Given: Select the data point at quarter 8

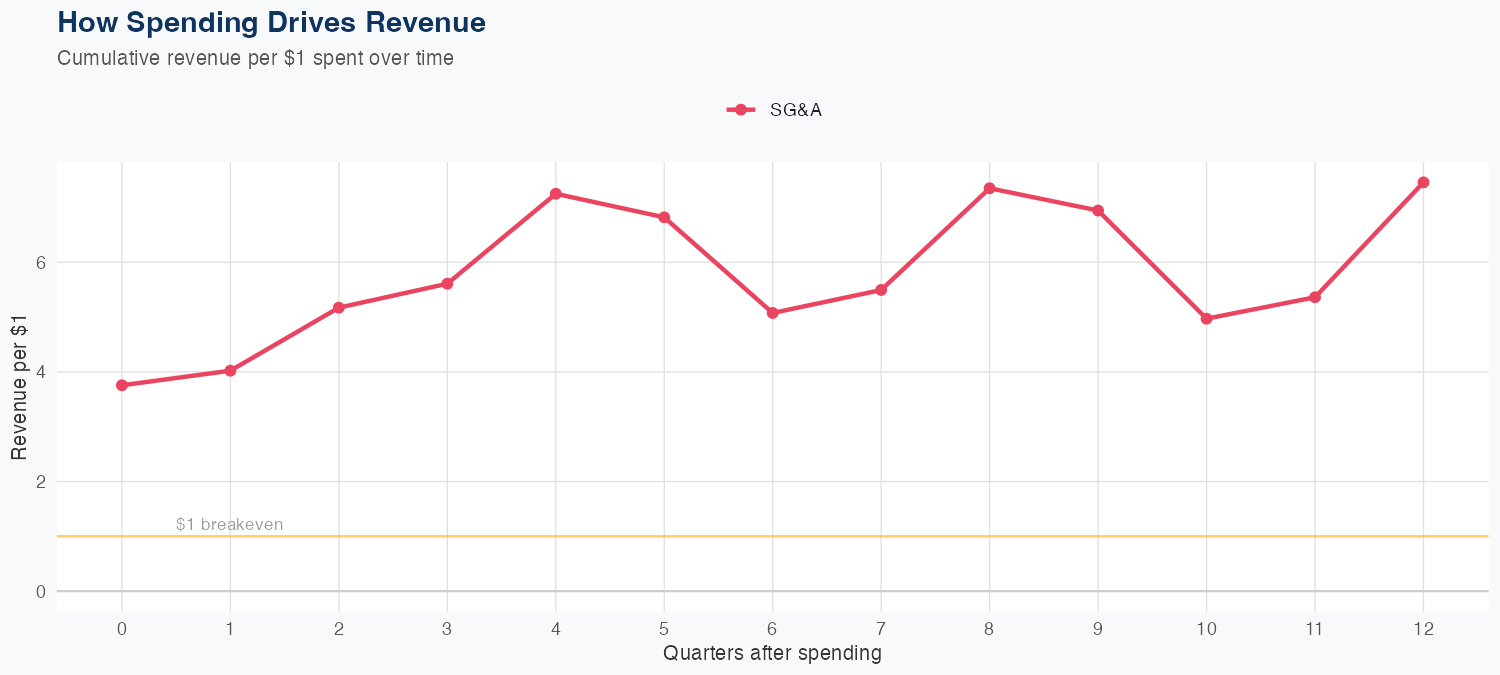Looking at the screenshot, I should (x=989, y=188).
